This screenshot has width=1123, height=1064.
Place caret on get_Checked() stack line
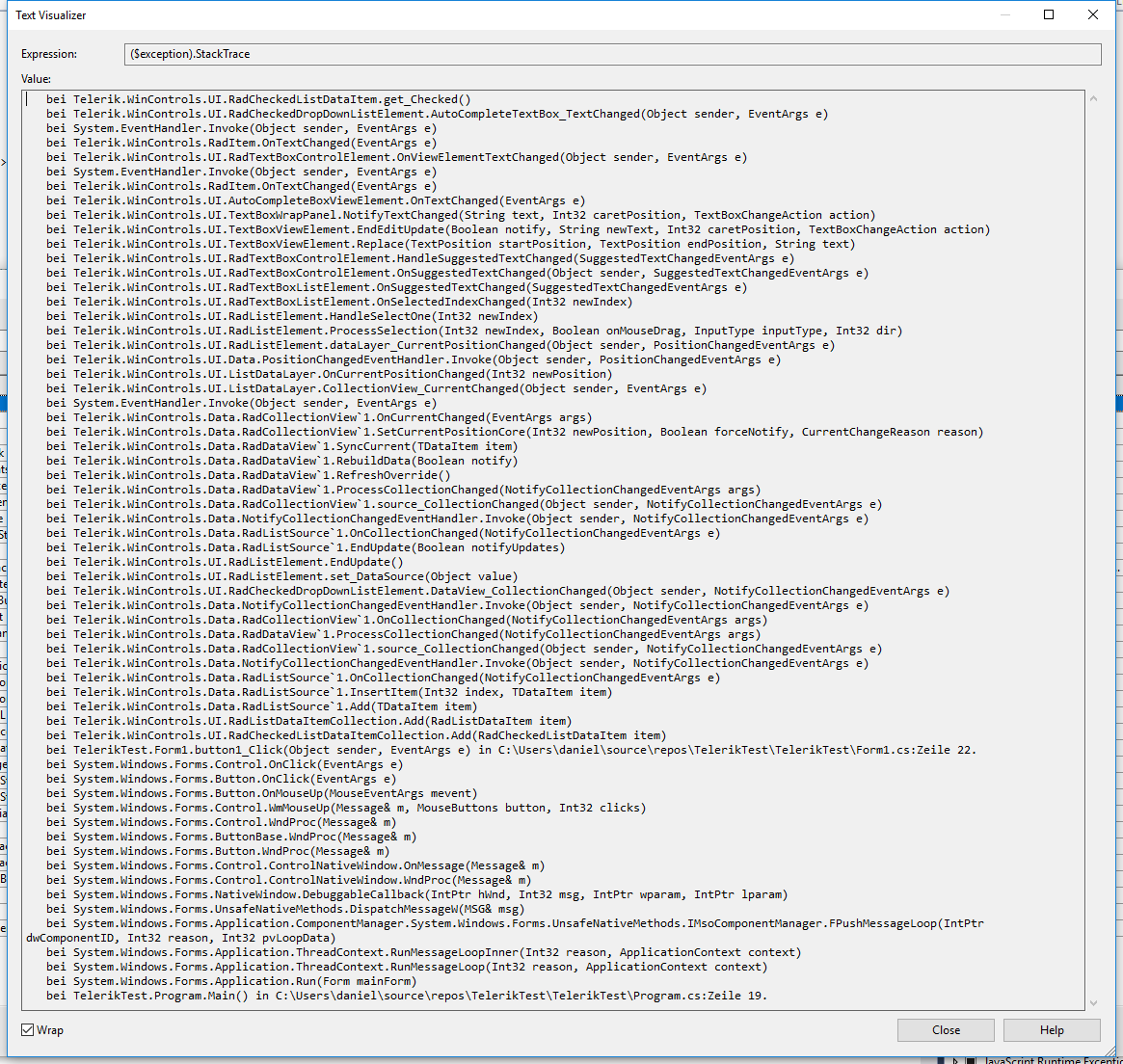257,99
